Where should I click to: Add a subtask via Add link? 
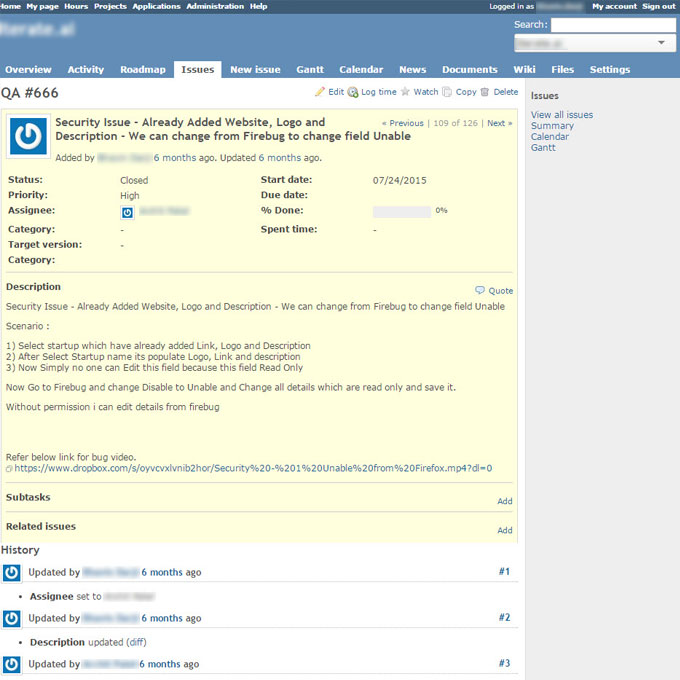[x=505, y=501]
